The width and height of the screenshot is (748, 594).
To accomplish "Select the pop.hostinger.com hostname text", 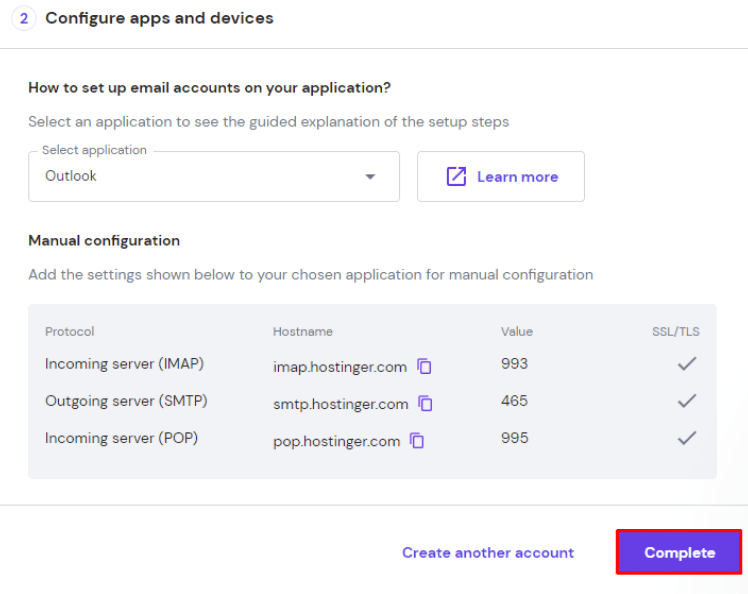I will pos(336,441).
